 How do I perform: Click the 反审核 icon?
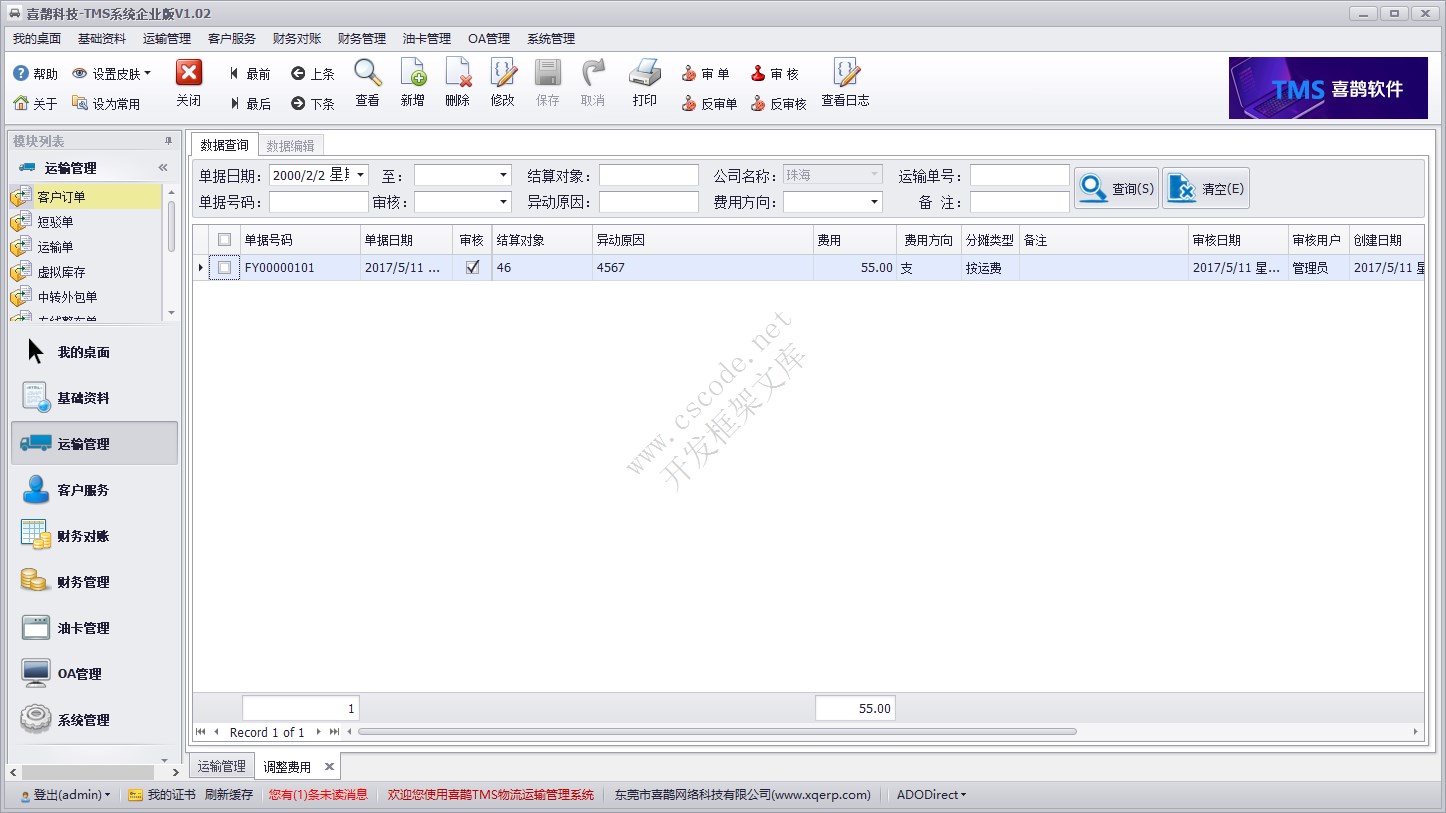tap(778, 104)
